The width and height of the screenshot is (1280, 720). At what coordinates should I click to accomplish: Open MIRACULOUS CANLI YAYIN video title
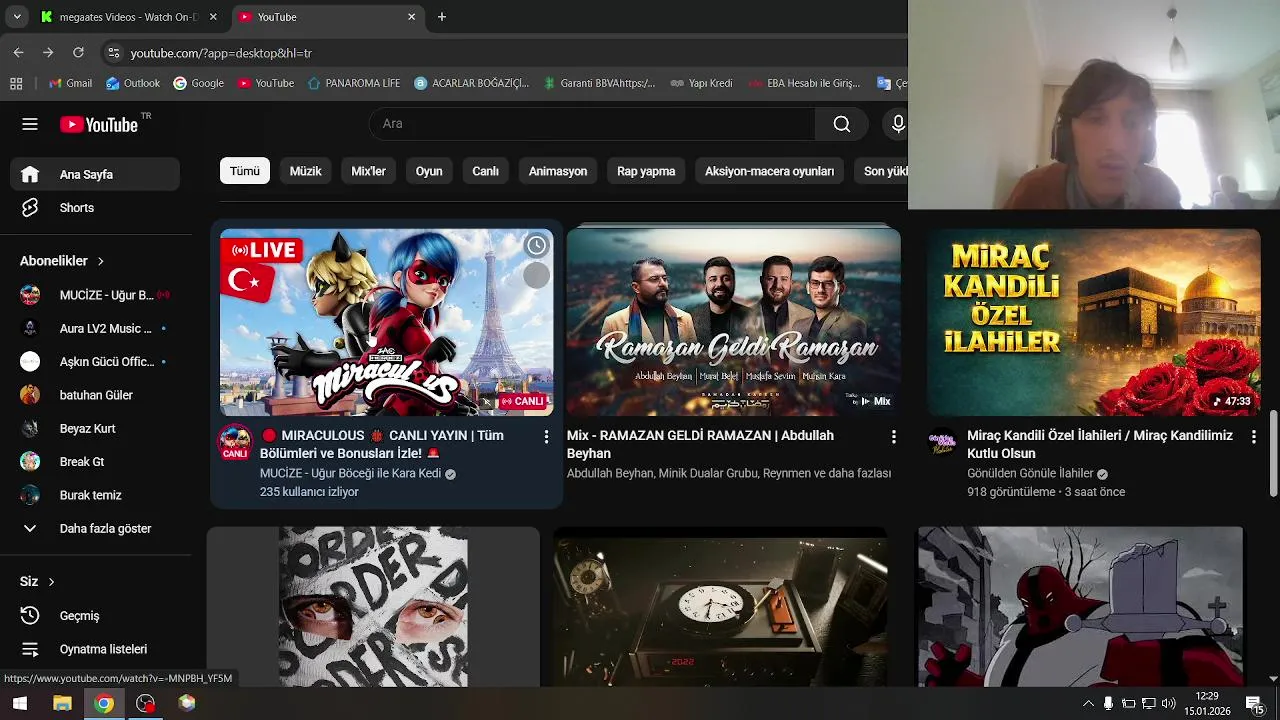pyautogui.click(x=382, y=444)
